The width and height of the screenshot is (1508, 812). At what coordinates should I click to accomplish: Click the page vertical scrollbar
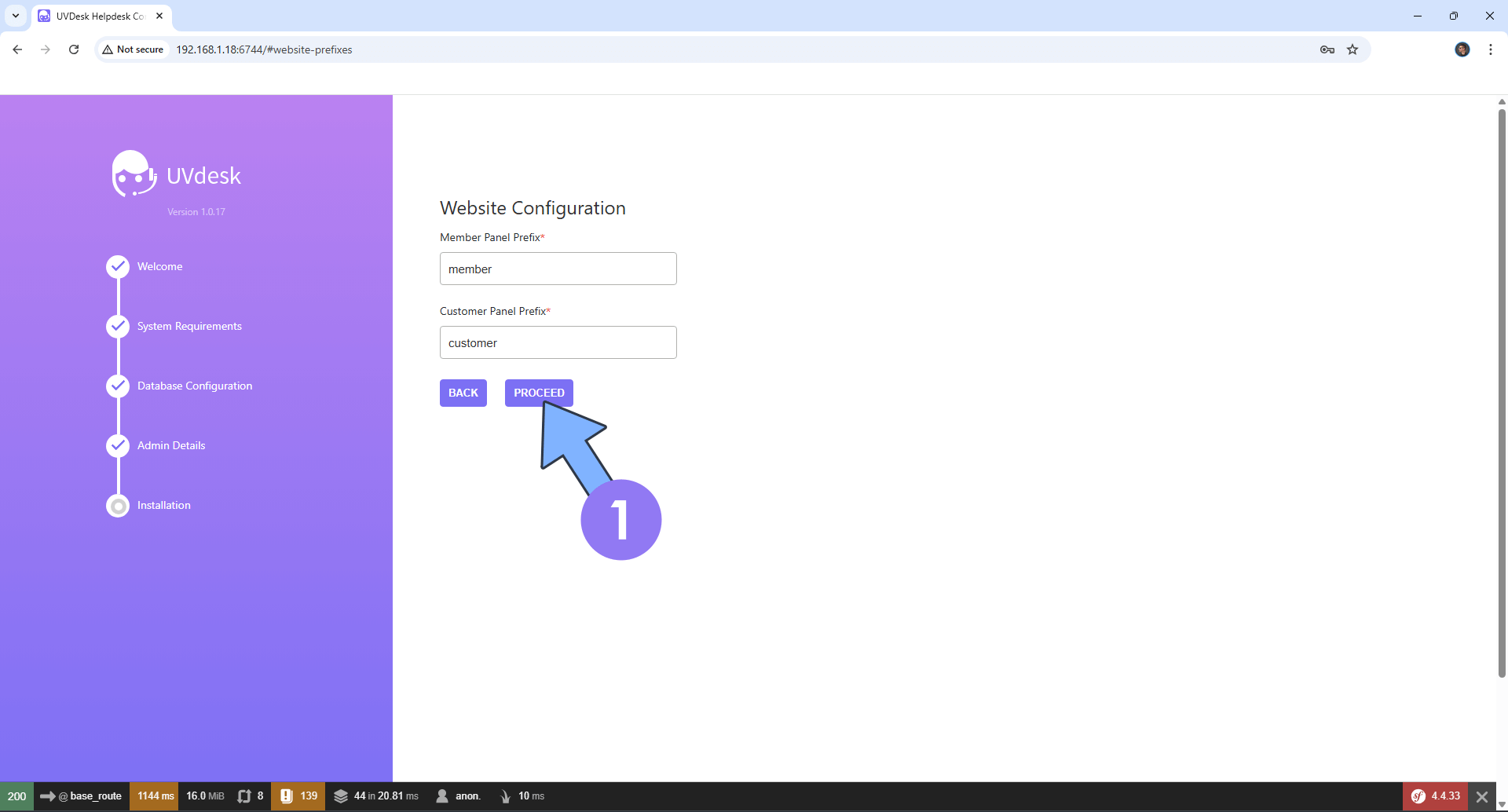pos(1502,393)
